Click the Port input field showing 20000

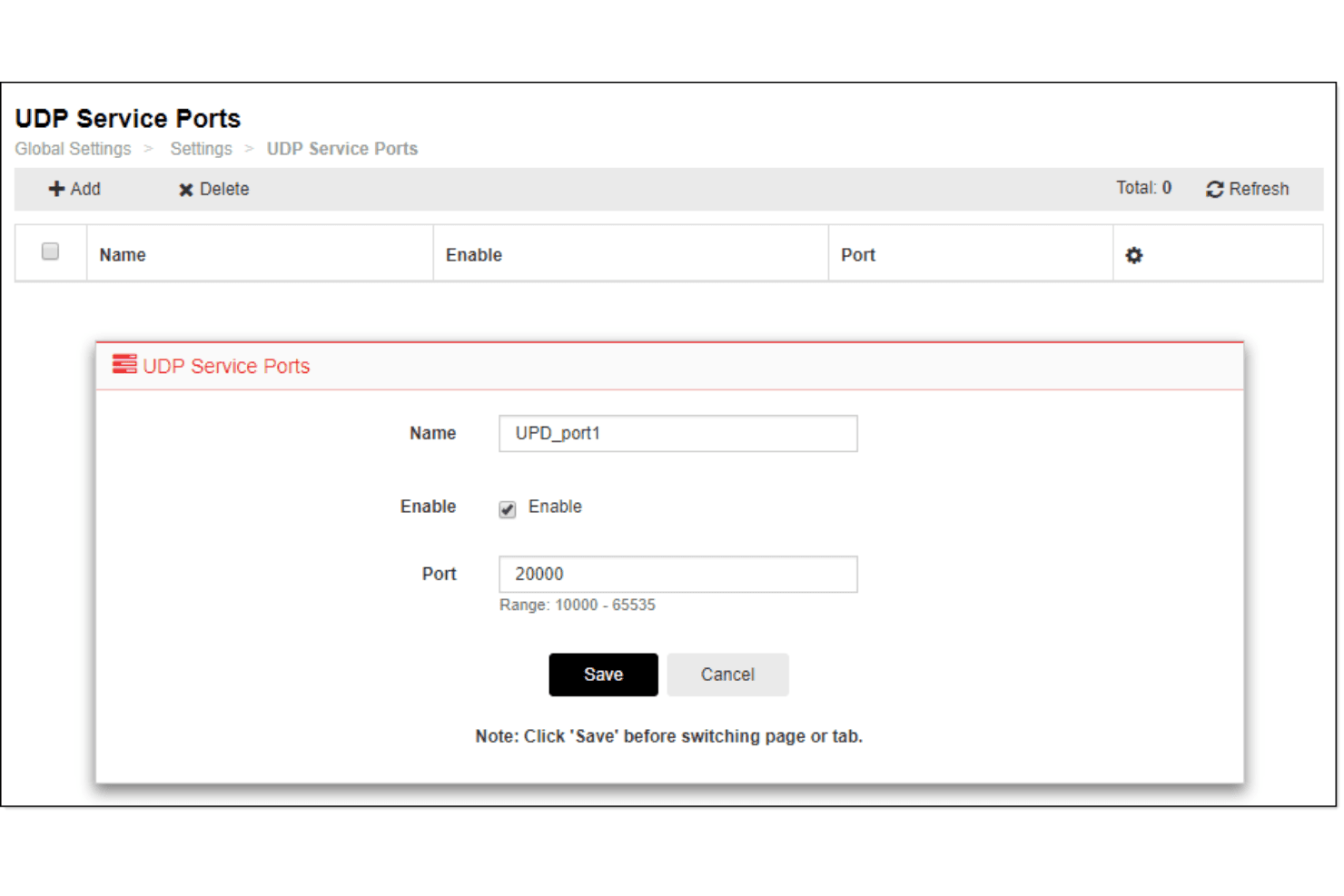[x=677, y=574]
